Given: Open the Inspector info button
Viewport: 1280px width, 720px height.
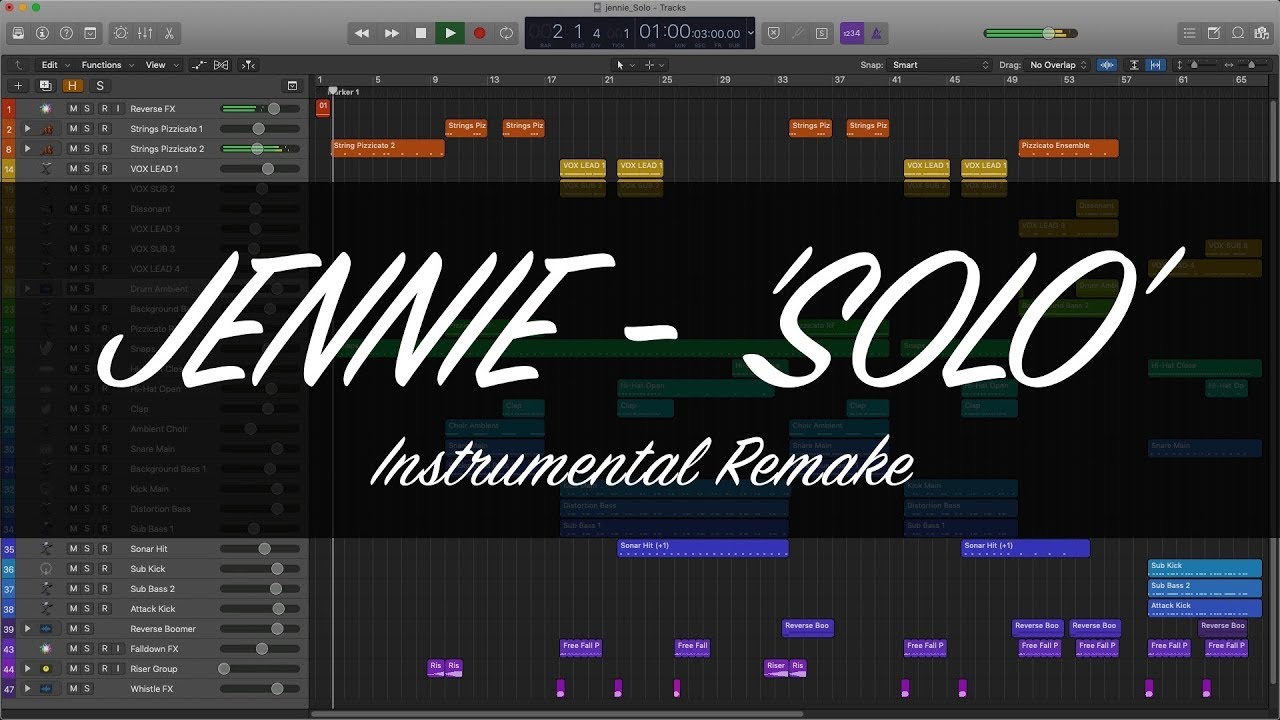Looking at the screenshot, I should (42, 33).
